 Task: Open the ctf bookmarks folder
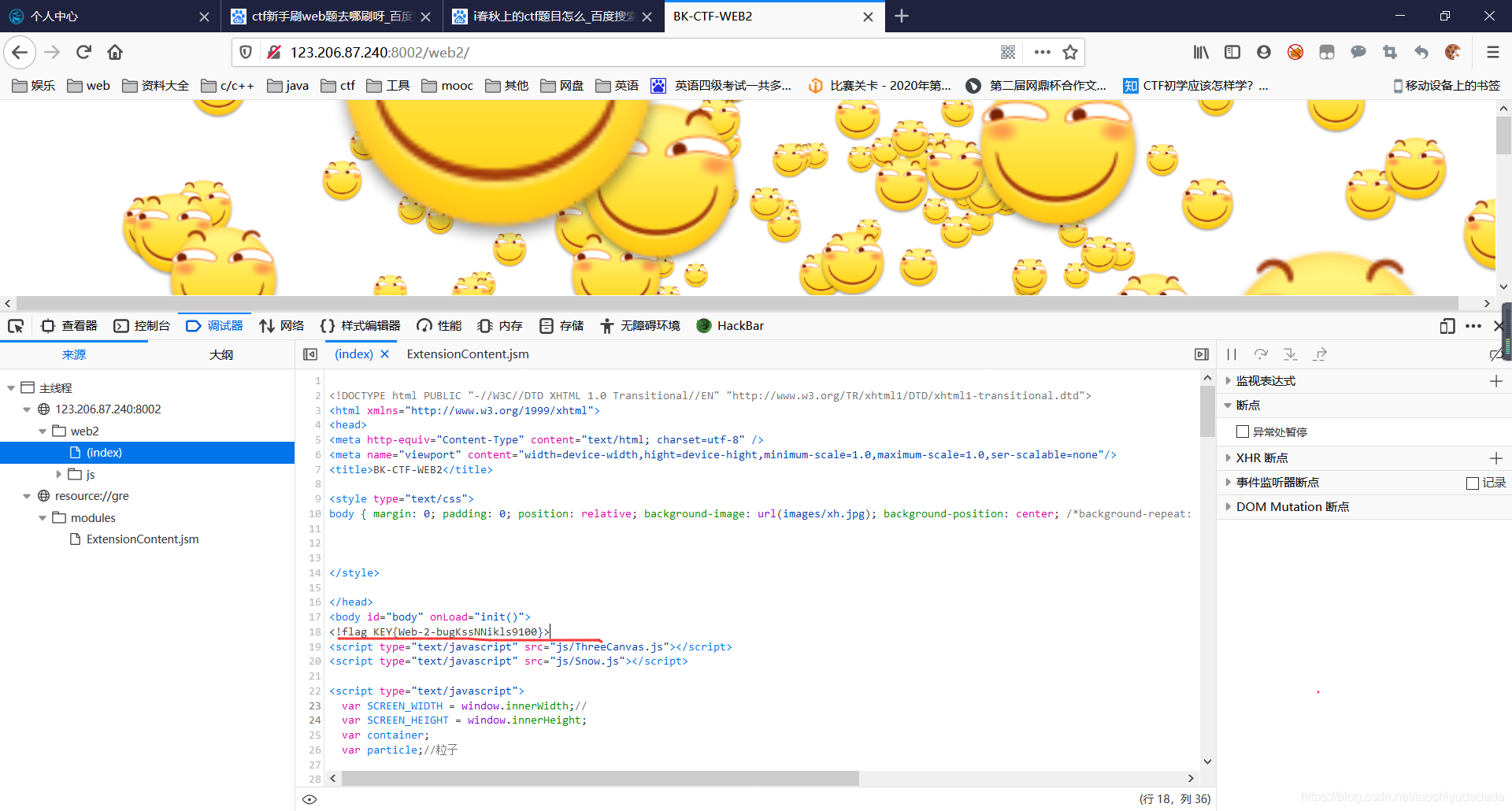(x=338, y=86)
